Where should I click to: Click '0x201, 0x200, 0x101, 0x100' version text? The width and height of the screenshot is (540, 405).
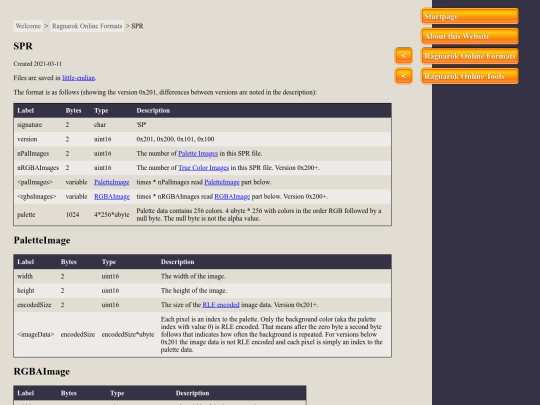[x=175, y=139]
